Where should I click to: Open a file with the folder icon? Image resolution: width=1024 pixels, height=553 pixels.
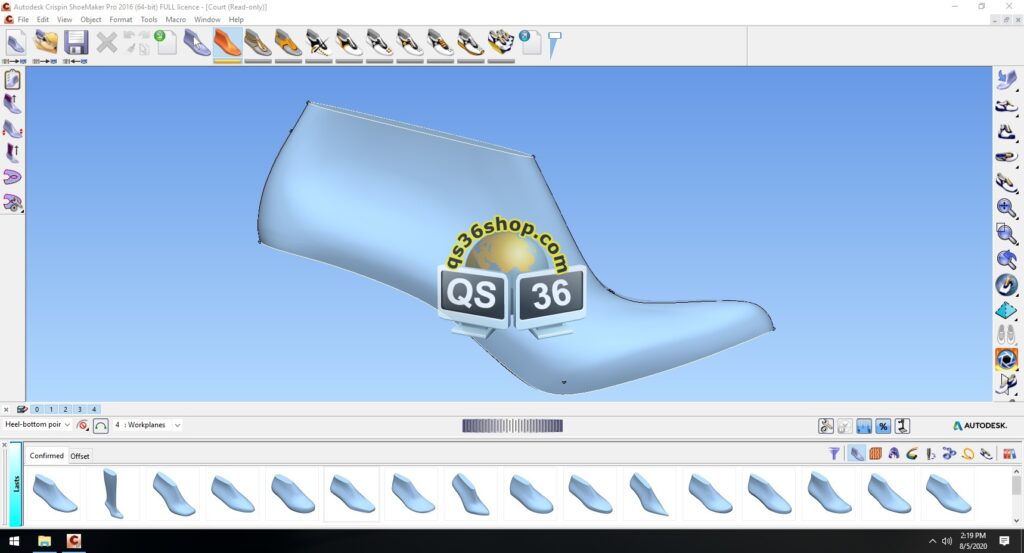tap(46, 44)
